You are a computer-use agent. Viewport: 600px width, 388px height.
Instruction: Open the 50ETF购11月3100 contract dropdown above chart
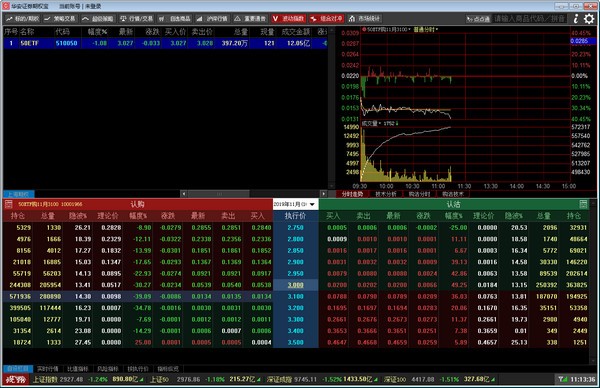pos(386,29)
